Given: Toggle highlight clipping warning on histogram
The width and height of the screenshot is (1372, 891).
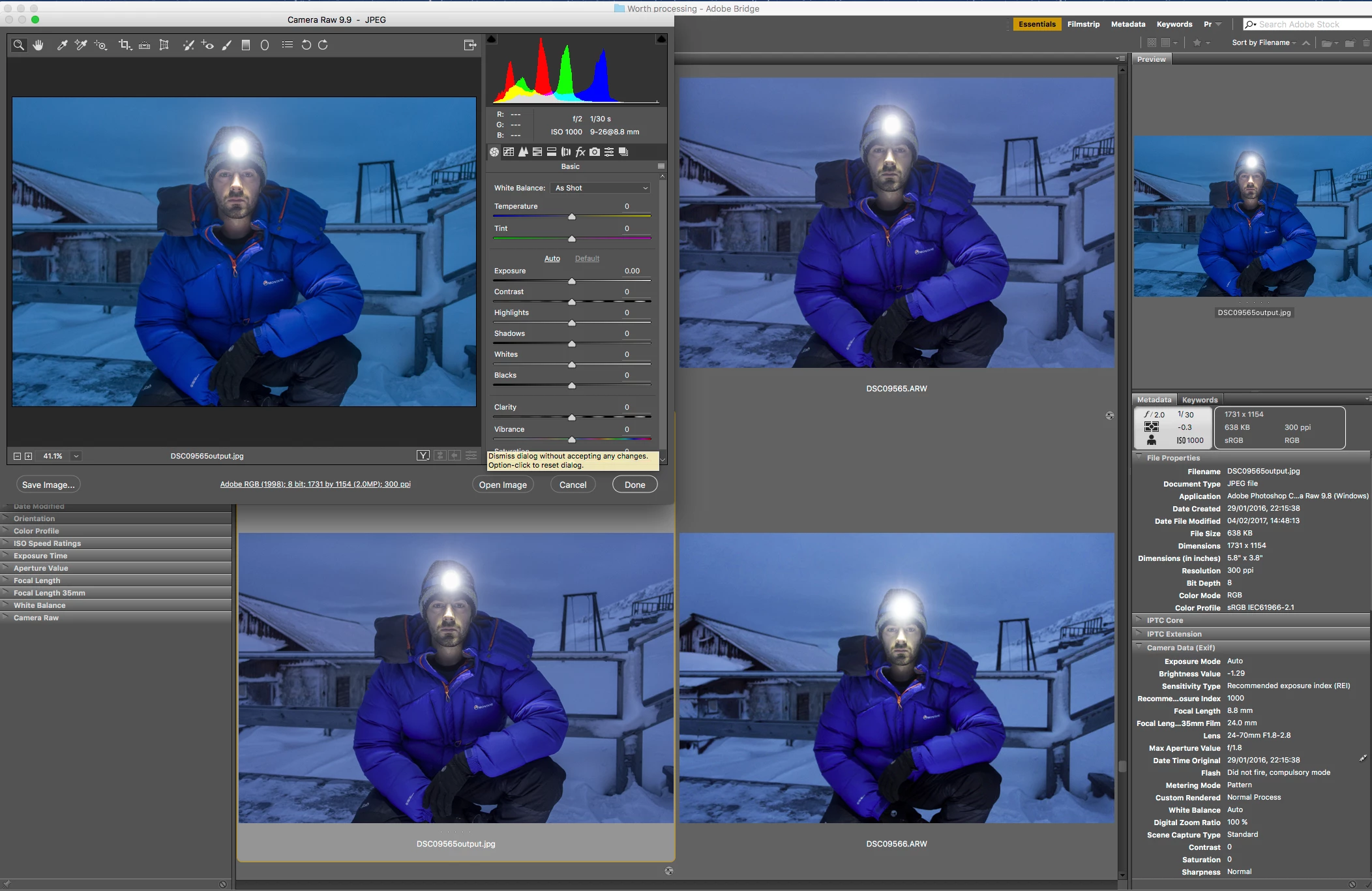Looking at the screenshot, I should tap(661, 40).
